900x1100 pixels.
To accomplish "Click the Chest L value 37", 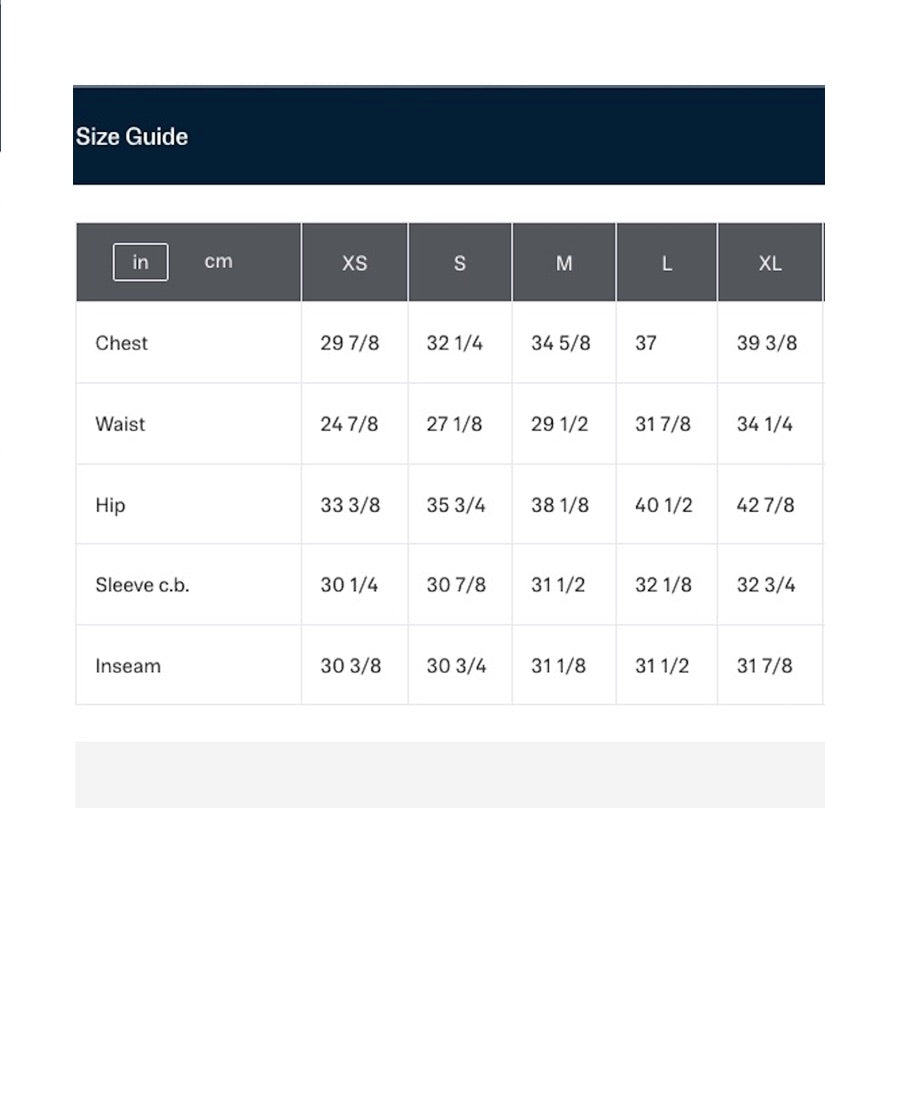I will [x=645, y=343].
